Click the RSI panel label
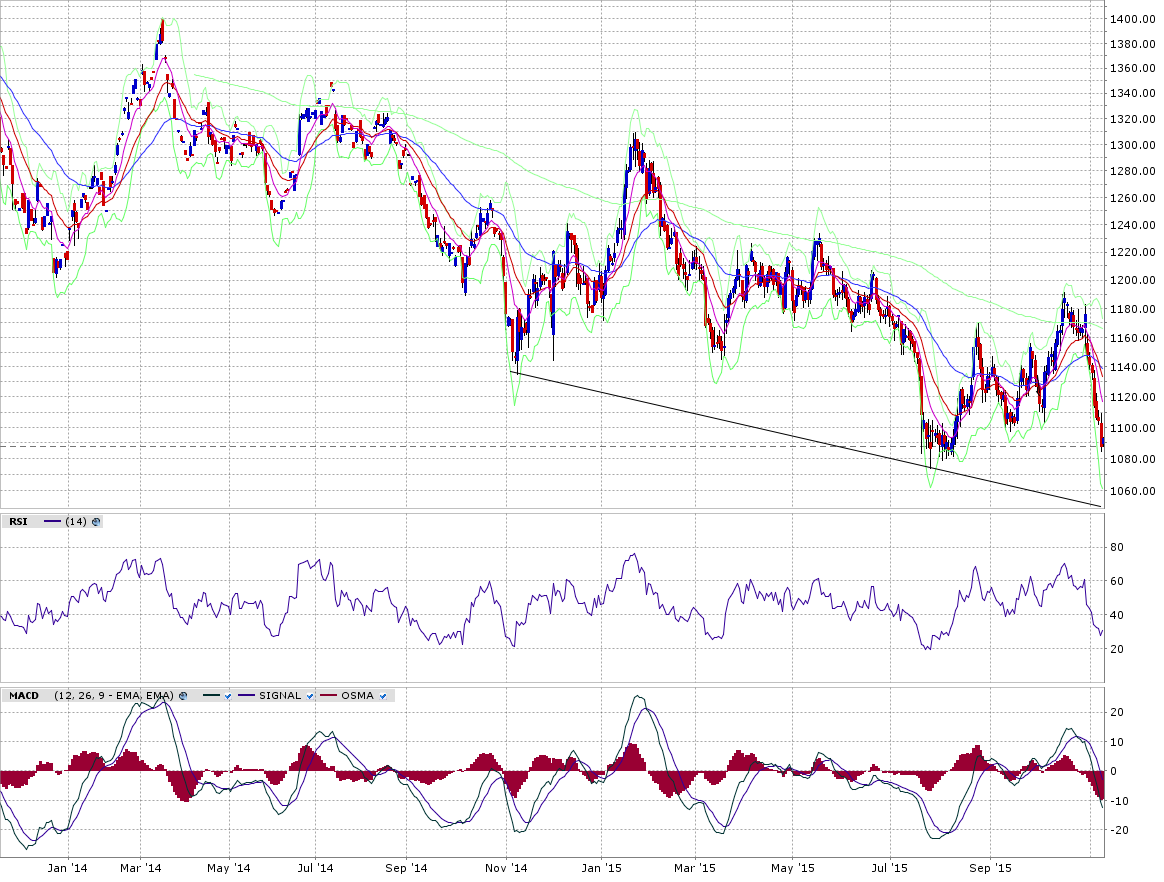This screenshot has height=882, width=1164. 19,522
